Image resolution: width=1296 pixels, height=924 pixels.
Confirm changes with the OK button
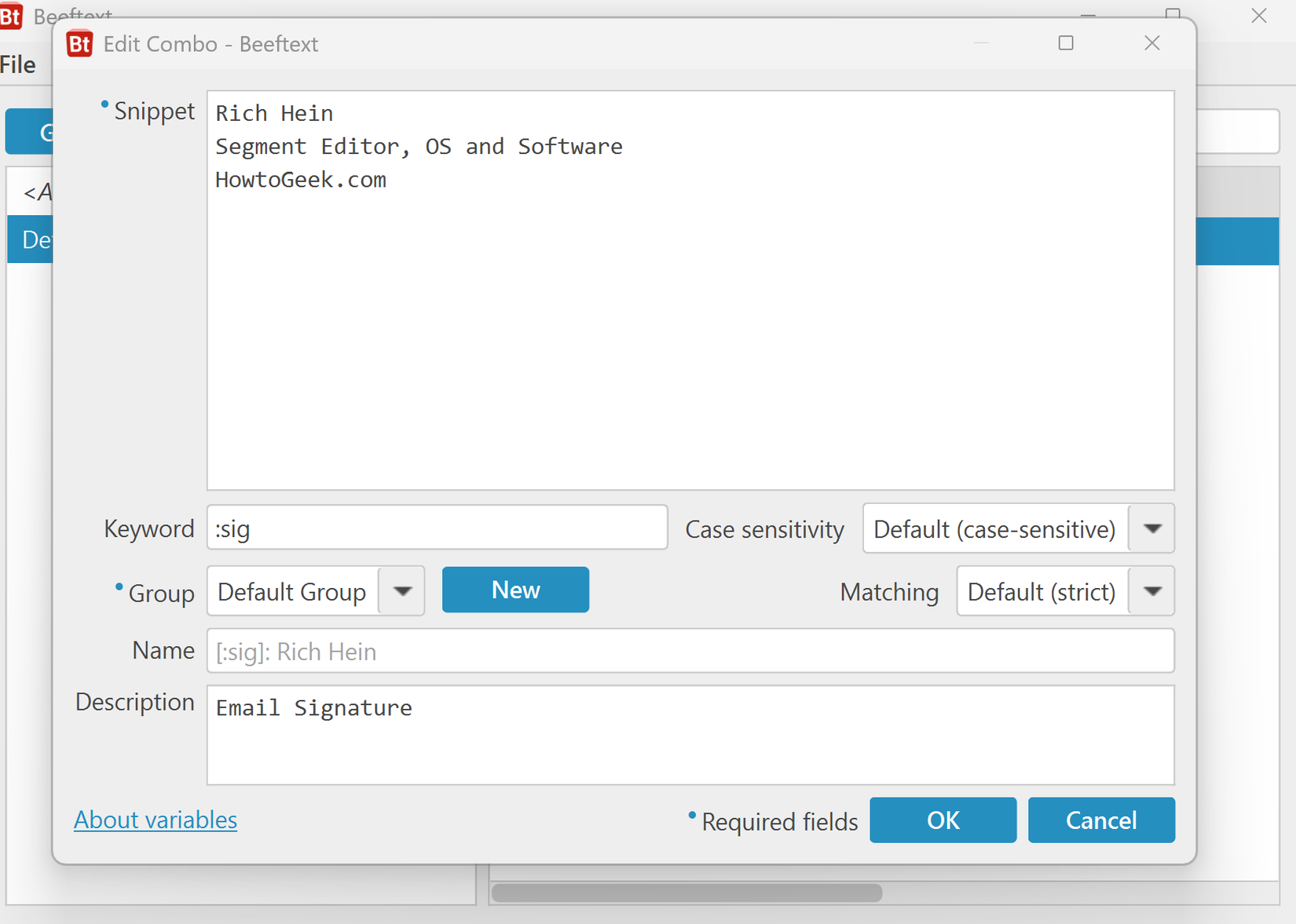(x=943, y=820)
